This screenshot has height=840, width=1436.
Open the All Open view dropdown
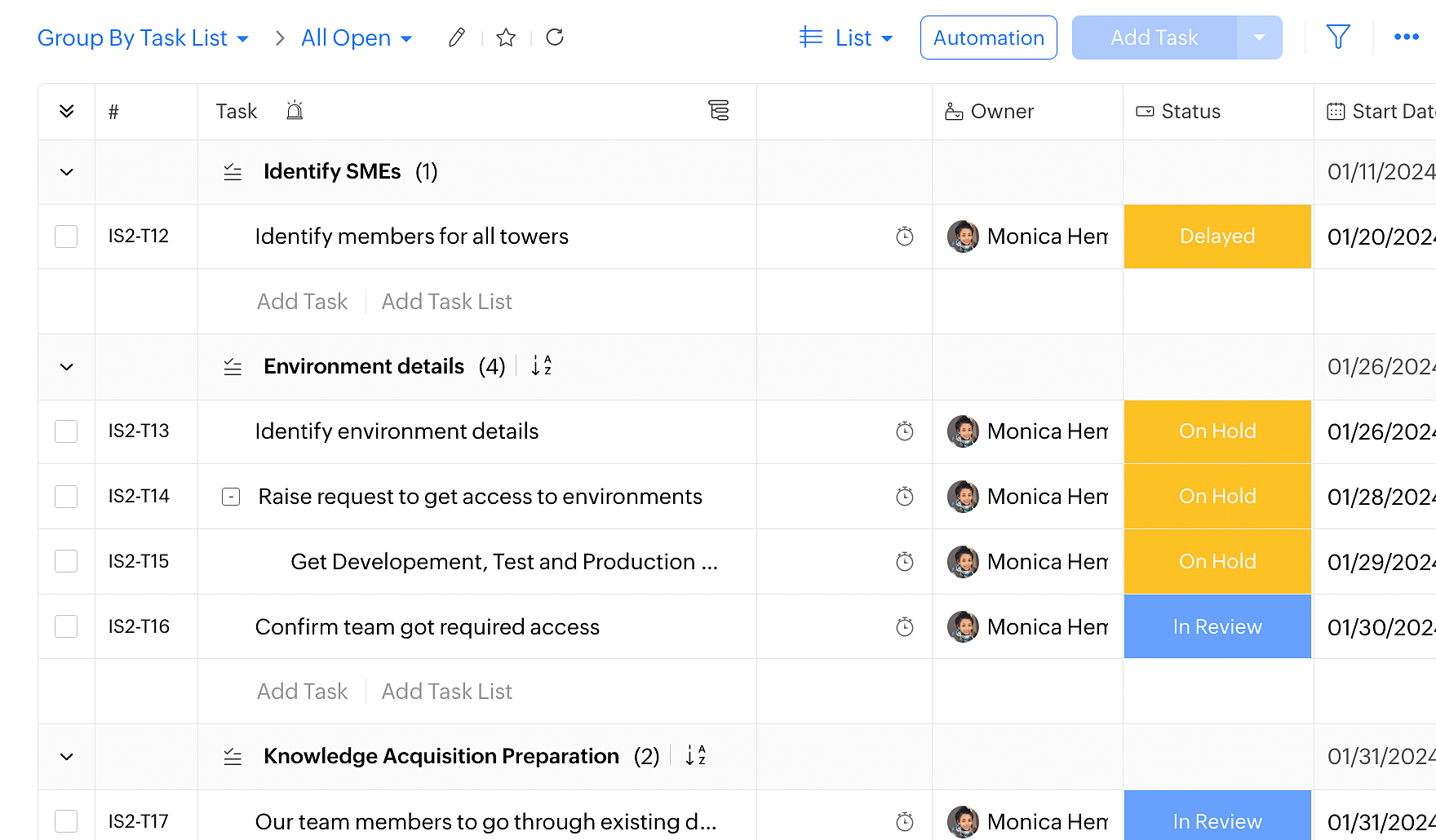pos(357,38)
